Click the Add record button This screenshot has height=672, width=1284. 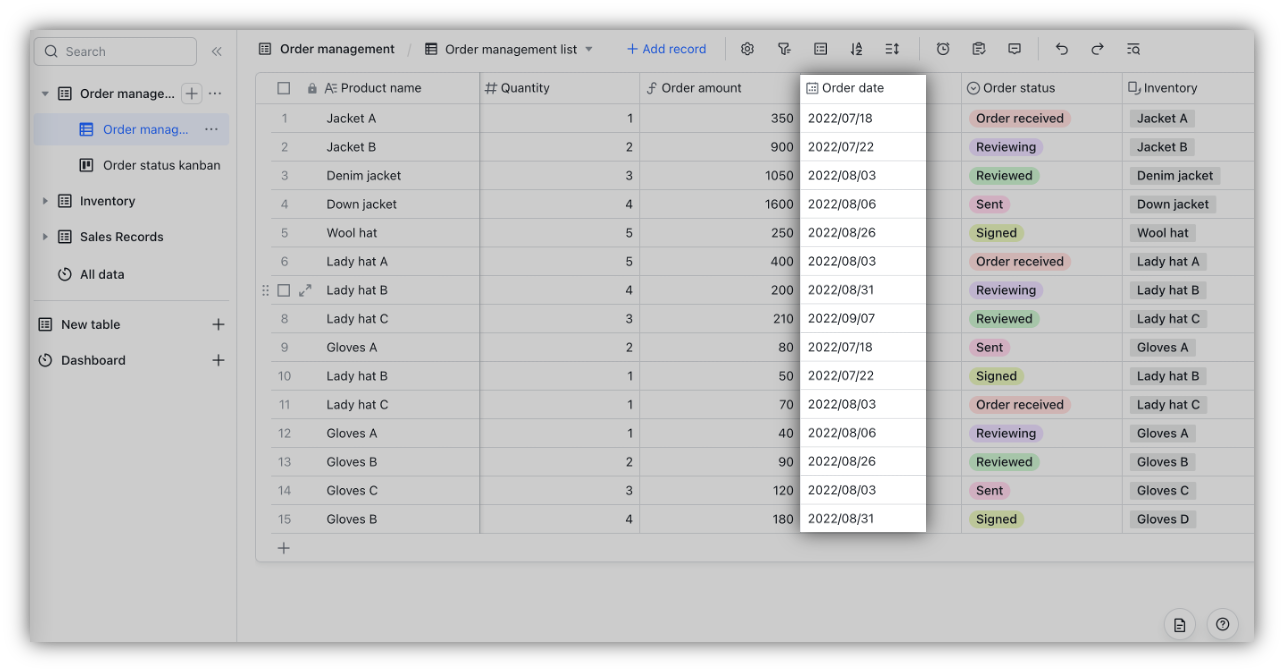(666, 49)
